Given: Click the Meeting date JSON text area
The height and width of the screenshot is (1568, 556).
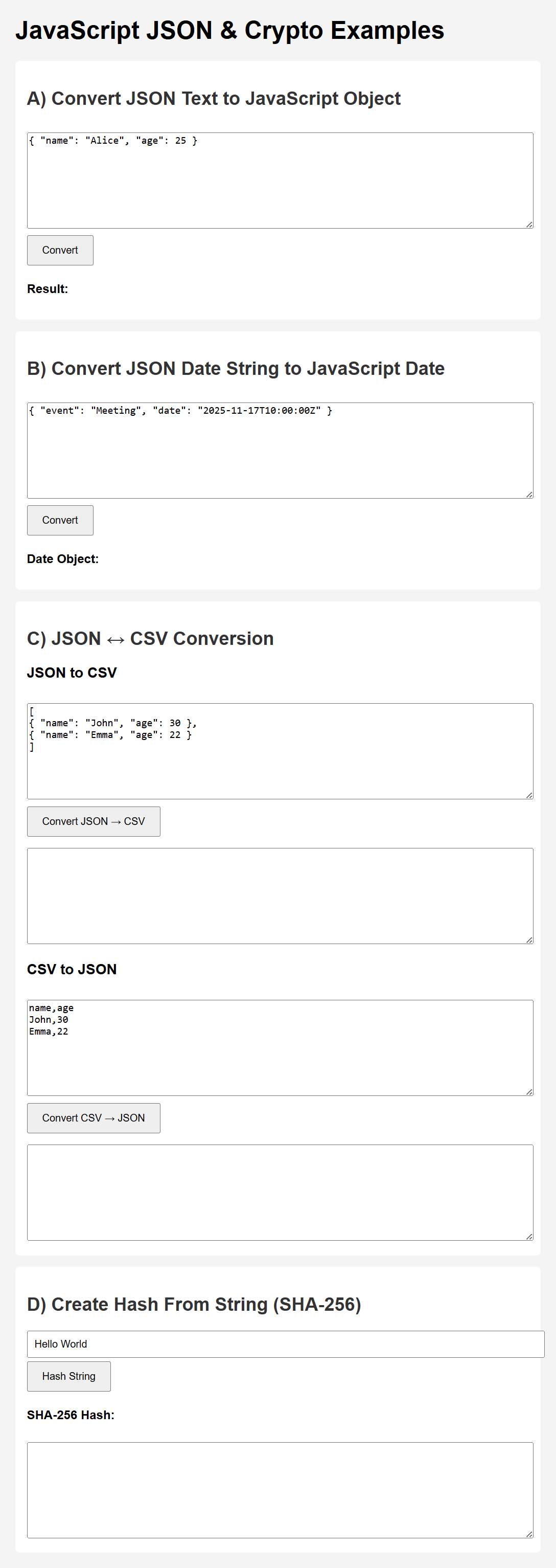Looking at the screenshot, I should (x=280, y=451).
